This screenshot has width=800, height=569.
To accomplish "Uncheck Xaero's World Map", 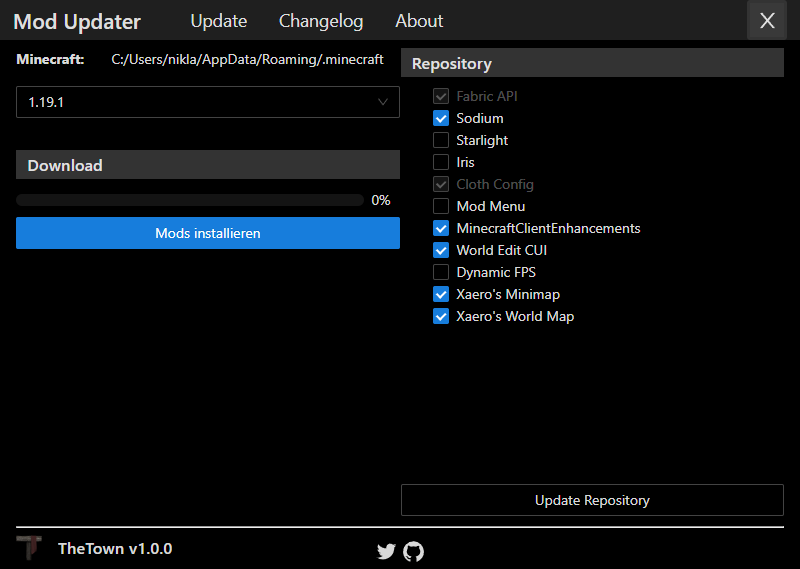I will tap(441, 316).
